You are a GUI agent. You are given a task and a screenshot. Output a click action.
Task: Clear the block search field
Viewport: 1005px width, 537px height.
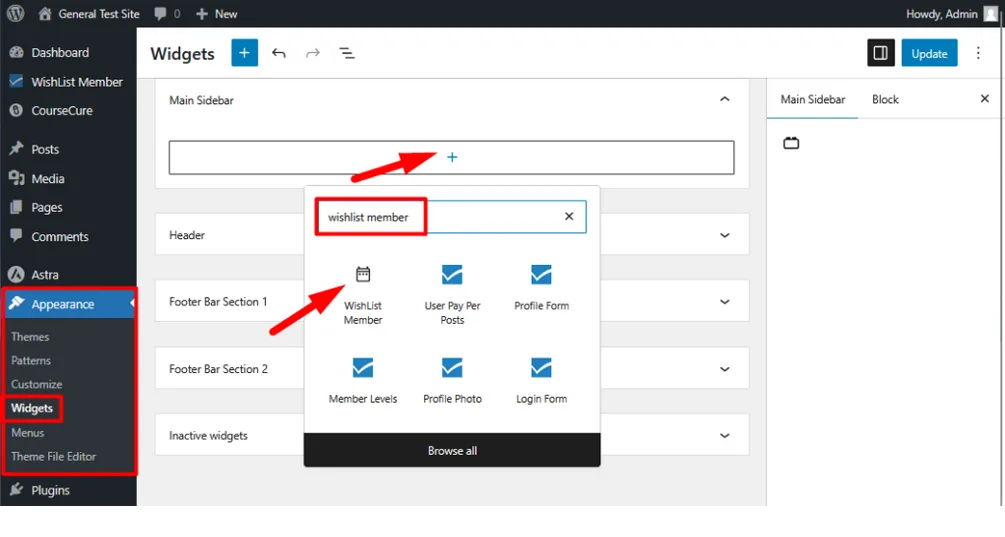569,217
